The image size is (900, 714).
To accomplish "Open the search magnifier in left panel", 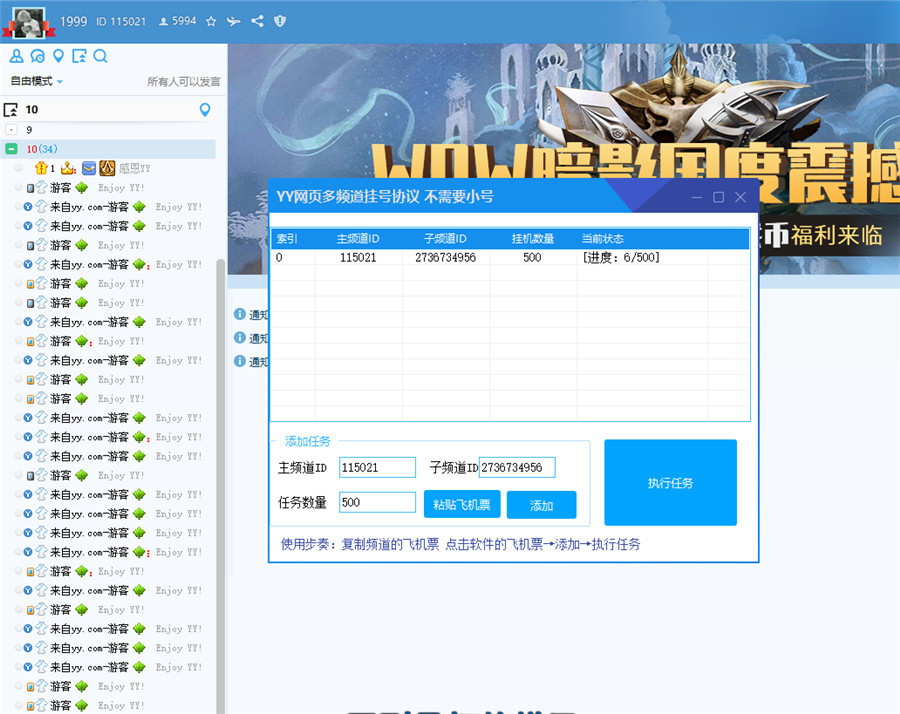I will tap(100, 56).
